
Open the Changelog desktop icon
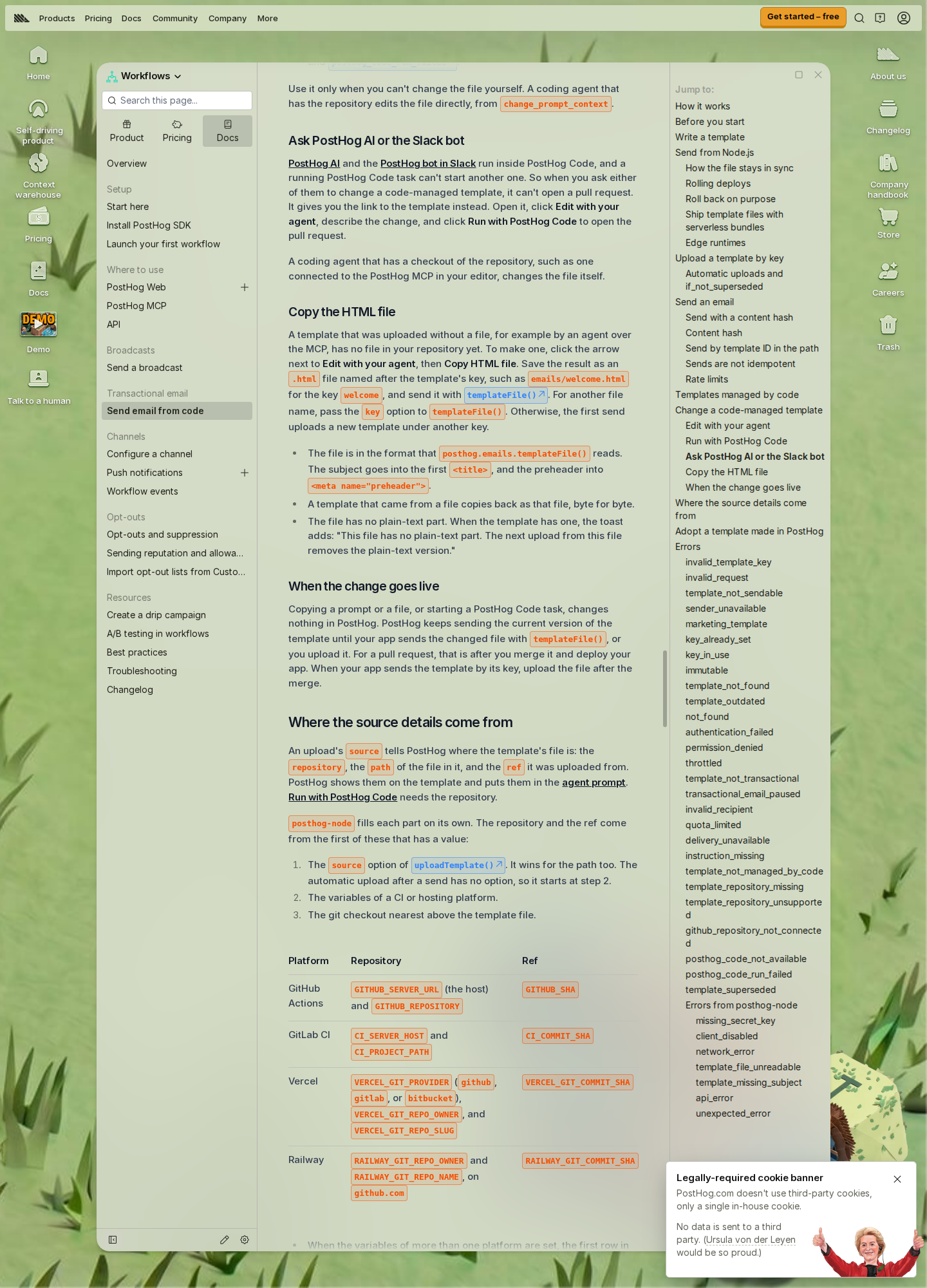[888, 117]
